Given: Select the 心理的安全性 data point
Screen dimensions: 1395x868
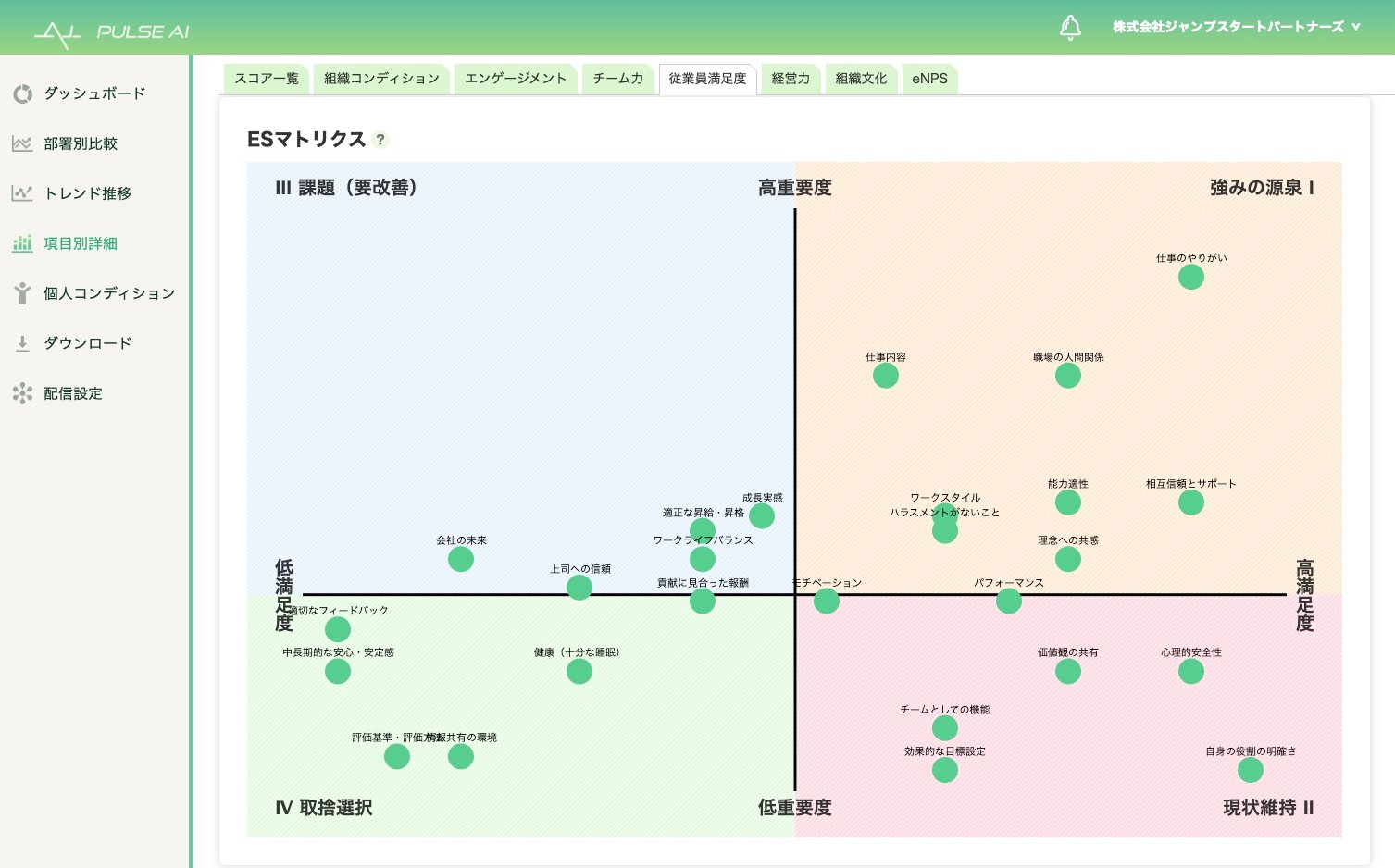Looking at the screenshot, I should click(1191, 671).
